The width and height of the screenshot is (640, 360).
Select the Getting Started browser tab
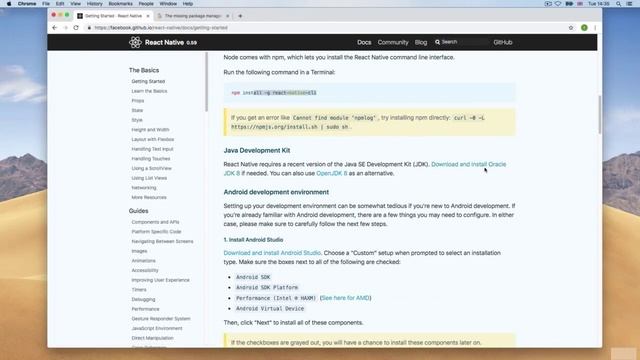pyautogui.click(x=113, y=16)
